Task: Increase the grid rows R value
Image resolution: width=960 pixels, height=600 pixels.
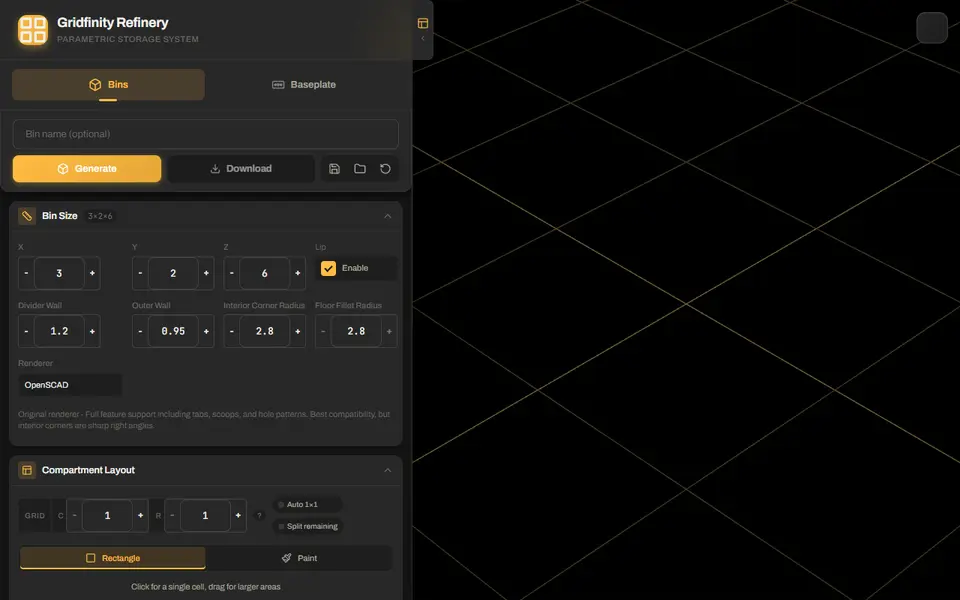Action: click(238, 516)
